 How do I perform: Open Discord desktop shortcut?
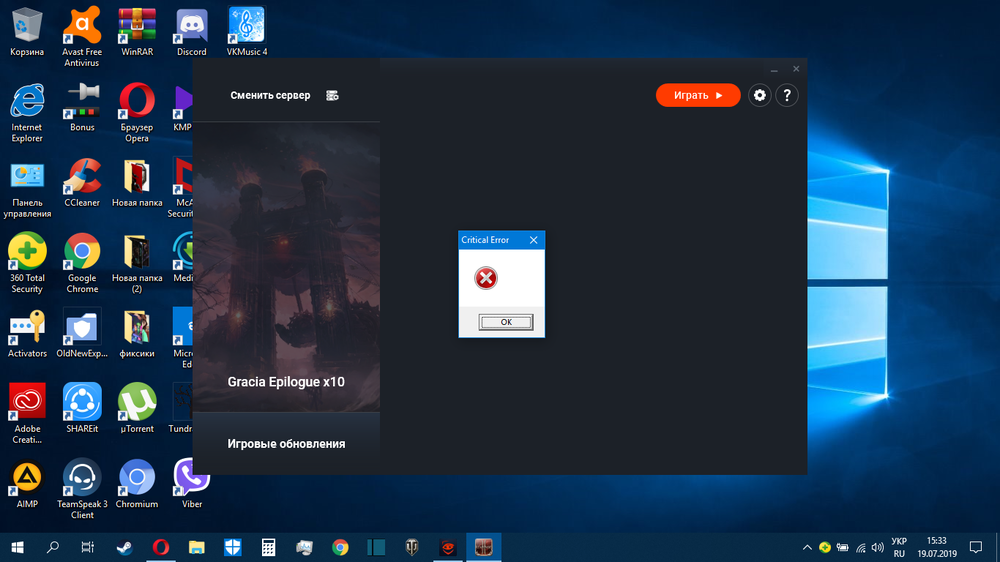(x=191, y=29)
